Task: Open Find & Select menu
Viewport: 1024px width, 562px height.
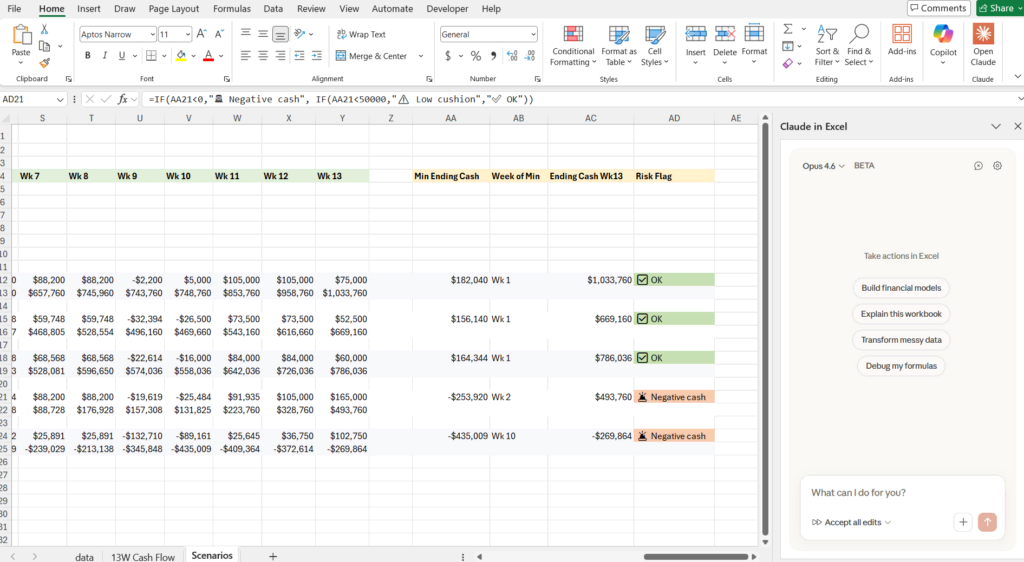Action: (859, 46)
